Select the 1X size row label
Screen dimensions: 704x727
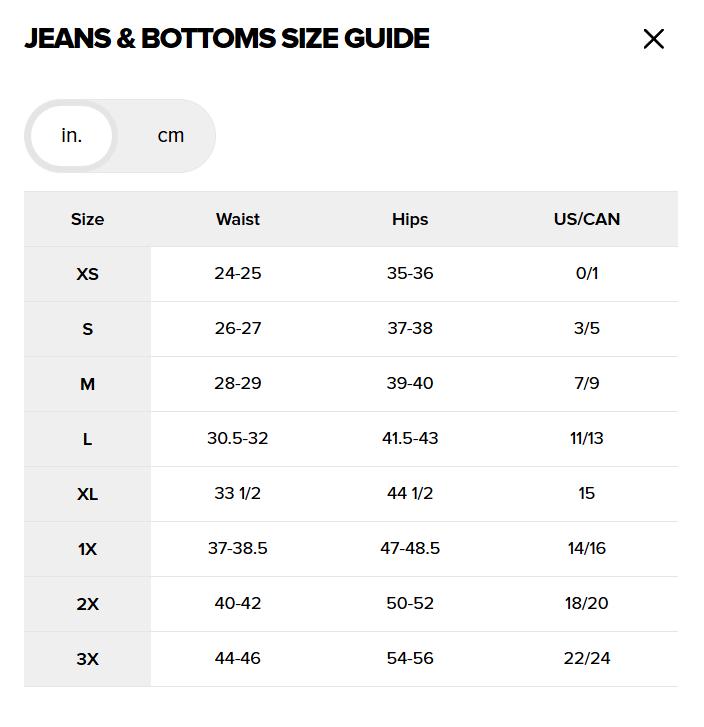point(87,549)
